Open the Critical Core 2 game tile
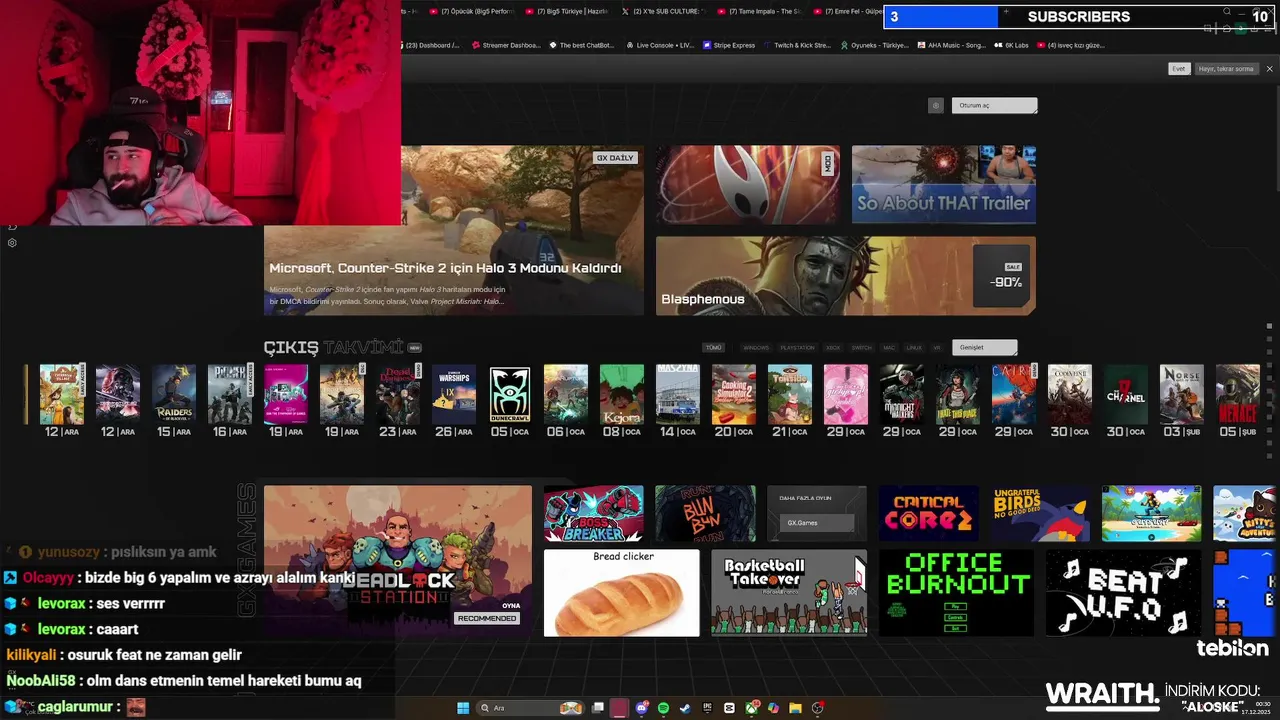The height and width of the screenshot is (720, 1280). coord(929,514)
